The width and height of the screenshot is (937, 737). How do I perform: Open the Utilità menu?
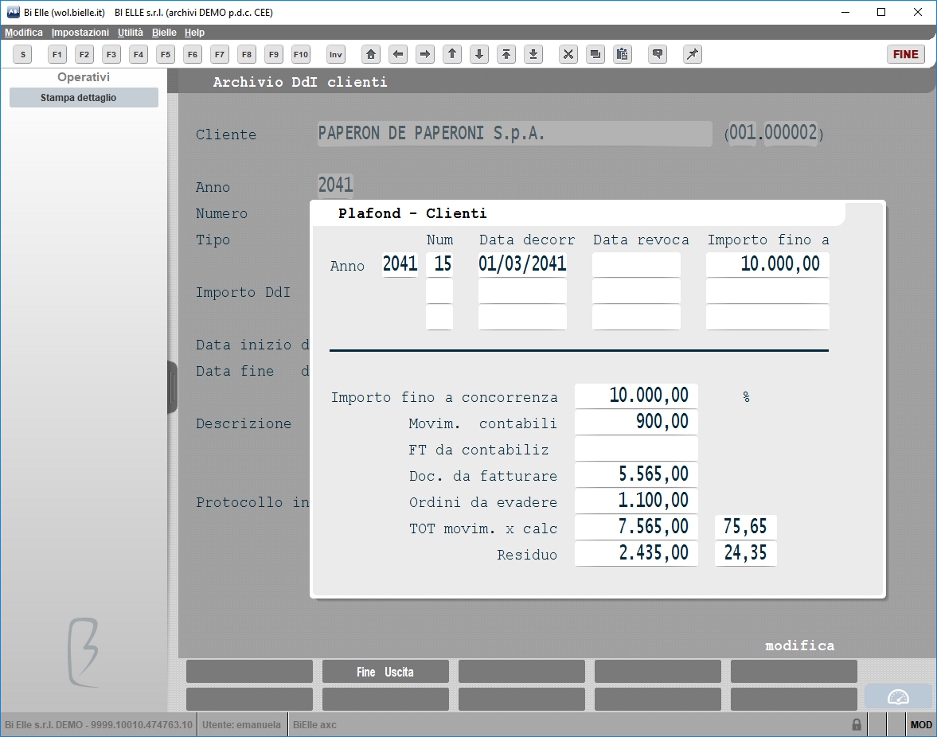(130, 32)
